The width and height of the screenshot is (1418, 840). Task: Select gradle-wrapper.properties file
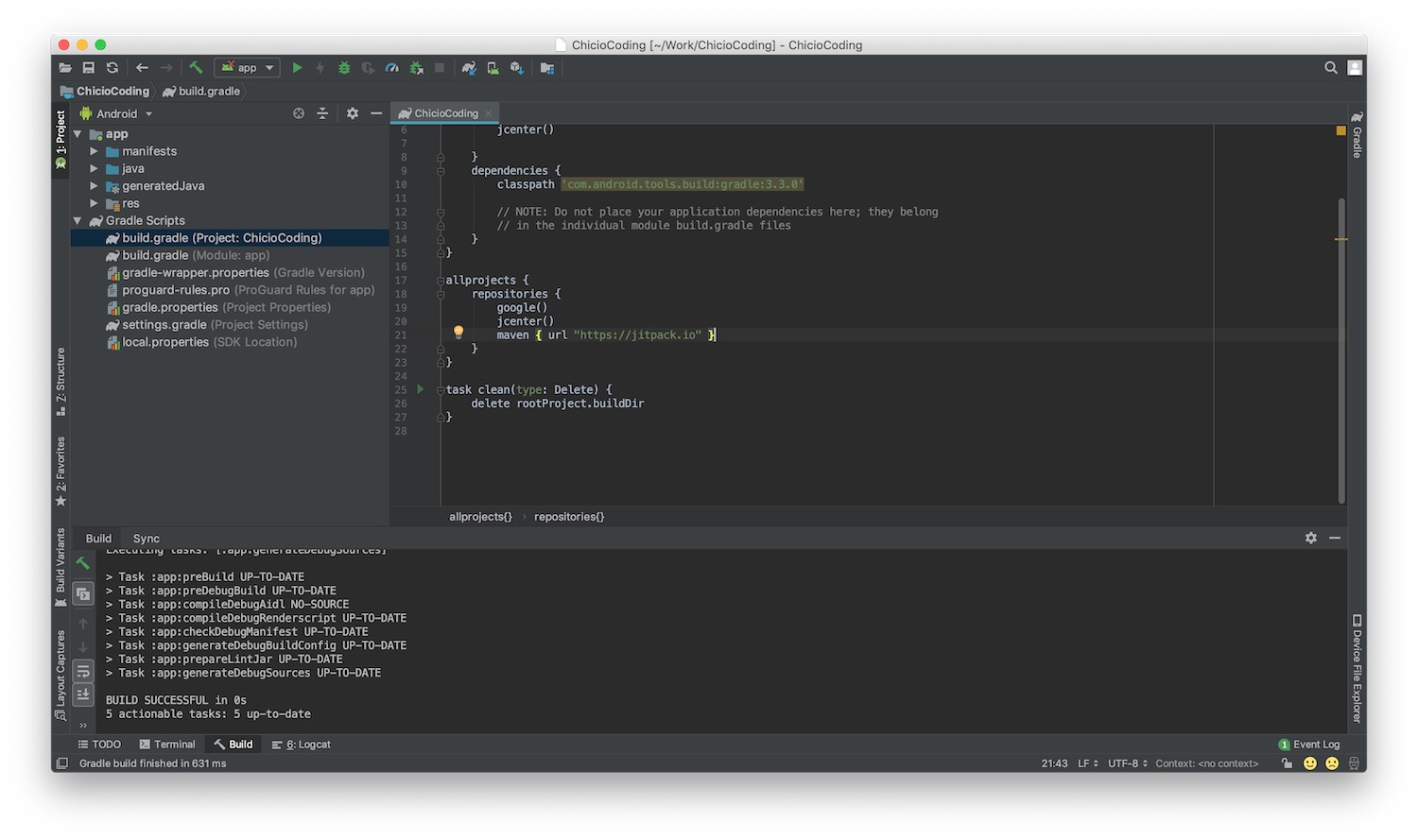tap(230, 272)
